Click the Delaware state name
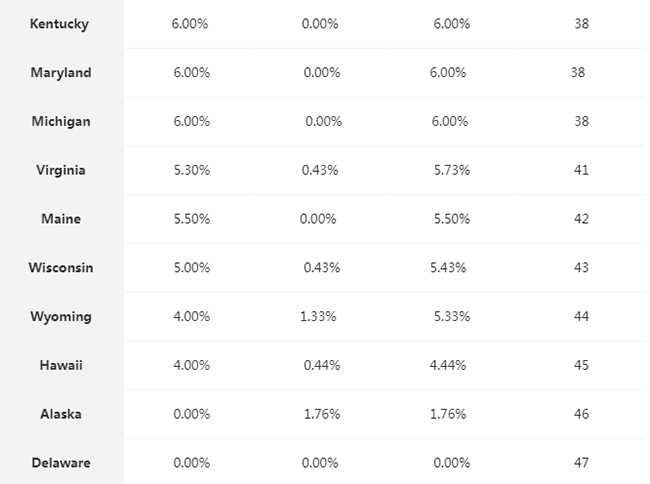Image resolution: width=650 pixels, height=484 pixels. point(61,463)
